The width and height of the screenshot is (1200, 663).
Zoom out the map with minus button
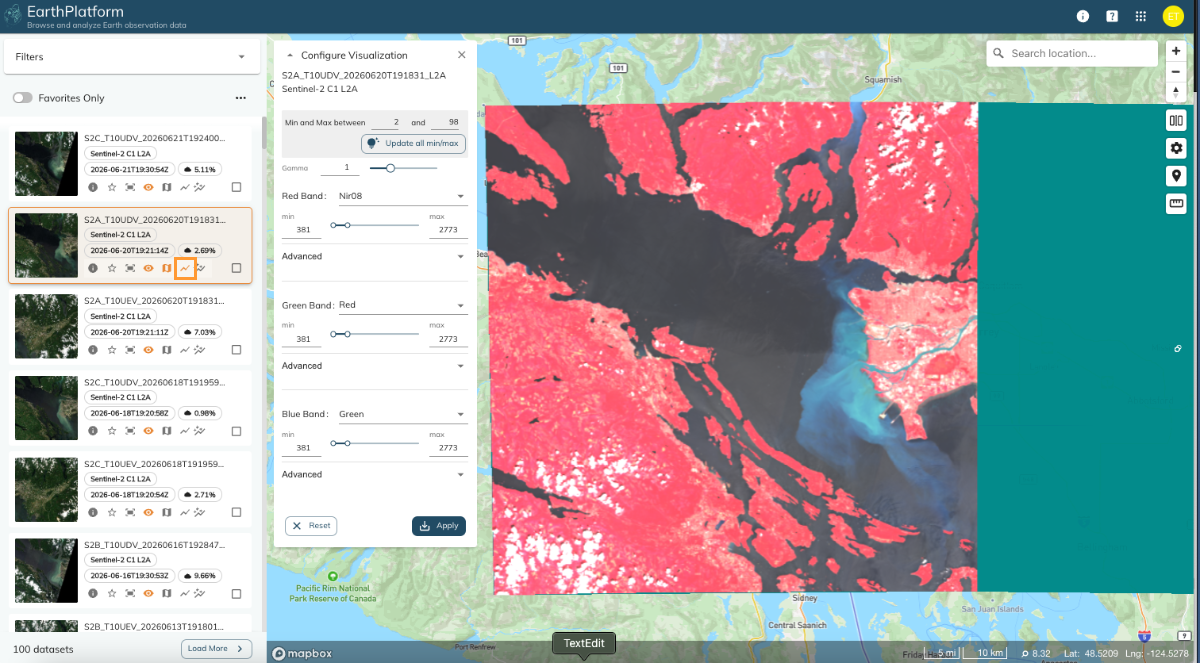pyautogui.click(x=1176, y=71)
